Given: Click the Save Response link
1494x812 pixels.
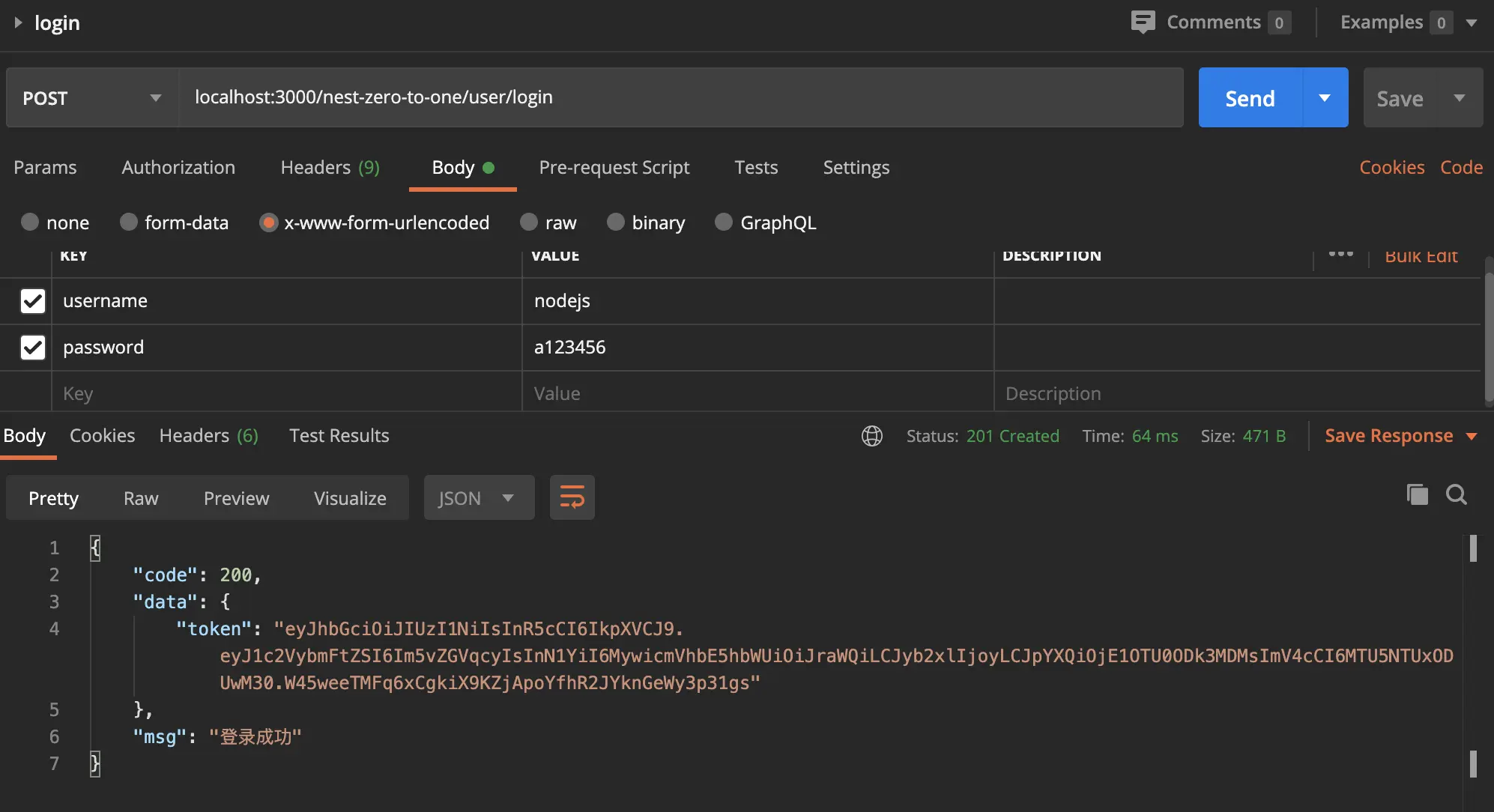Looking at the screenshot, I should click(1388, 436).
